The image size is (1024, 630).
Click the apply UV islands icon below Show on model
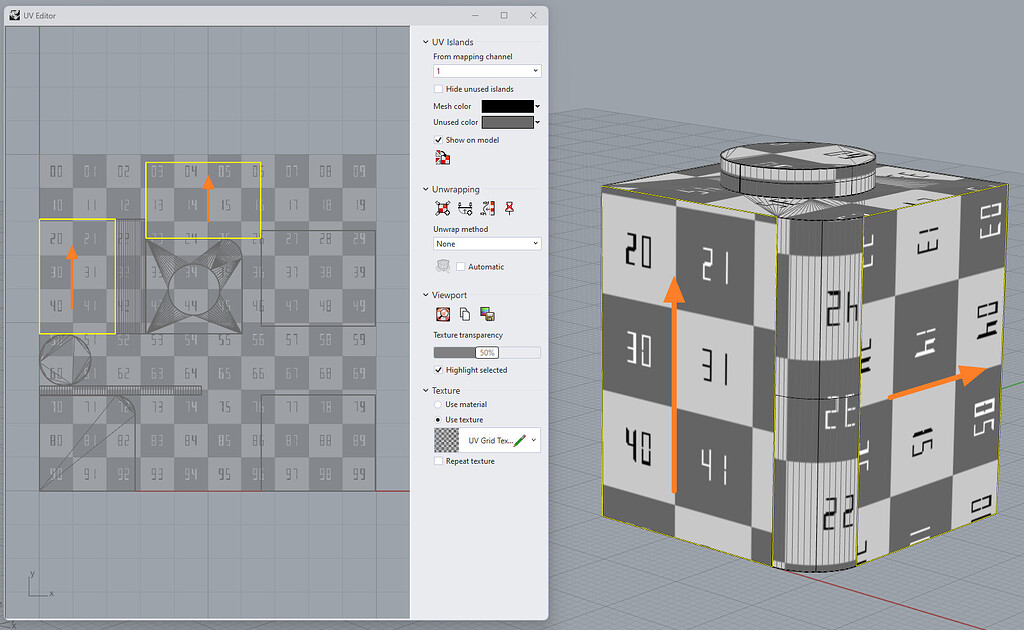tap(441, 158)
